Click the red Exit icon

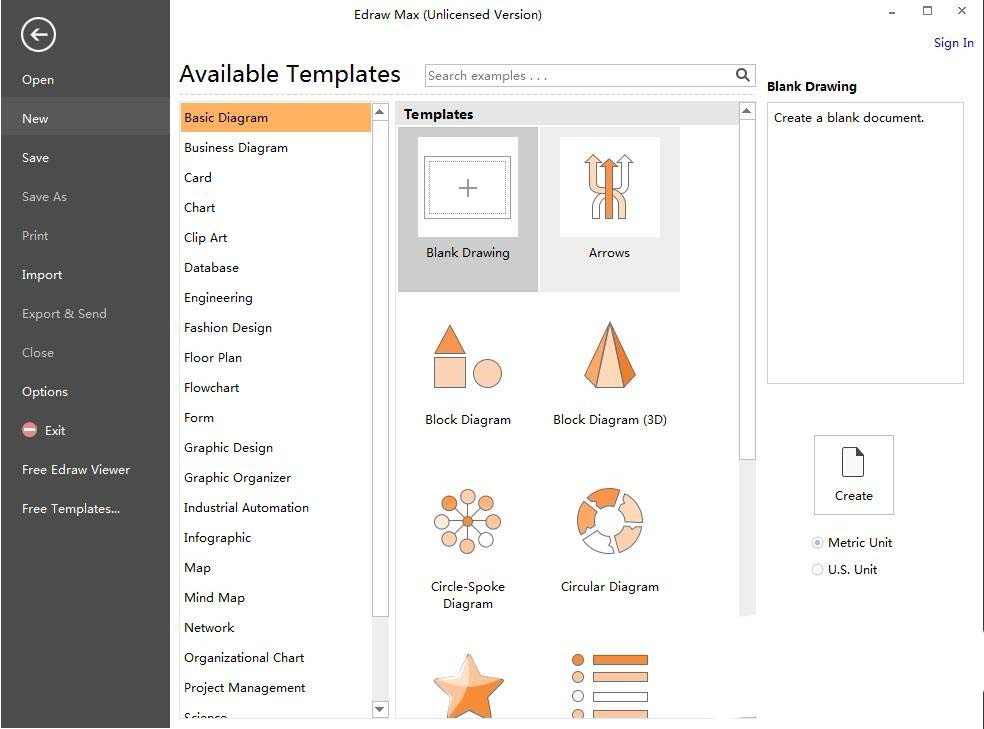tap(29, 430)
